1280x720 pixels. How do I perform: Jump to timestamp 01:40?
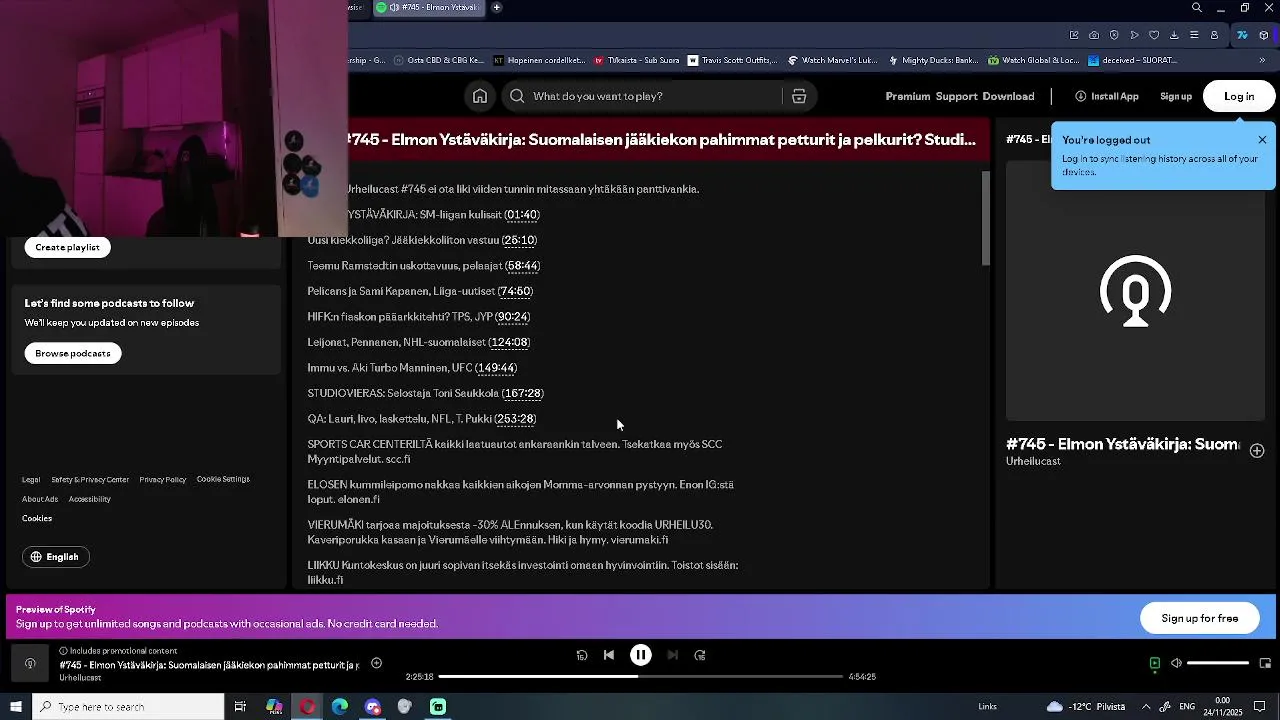click(522, 215)
